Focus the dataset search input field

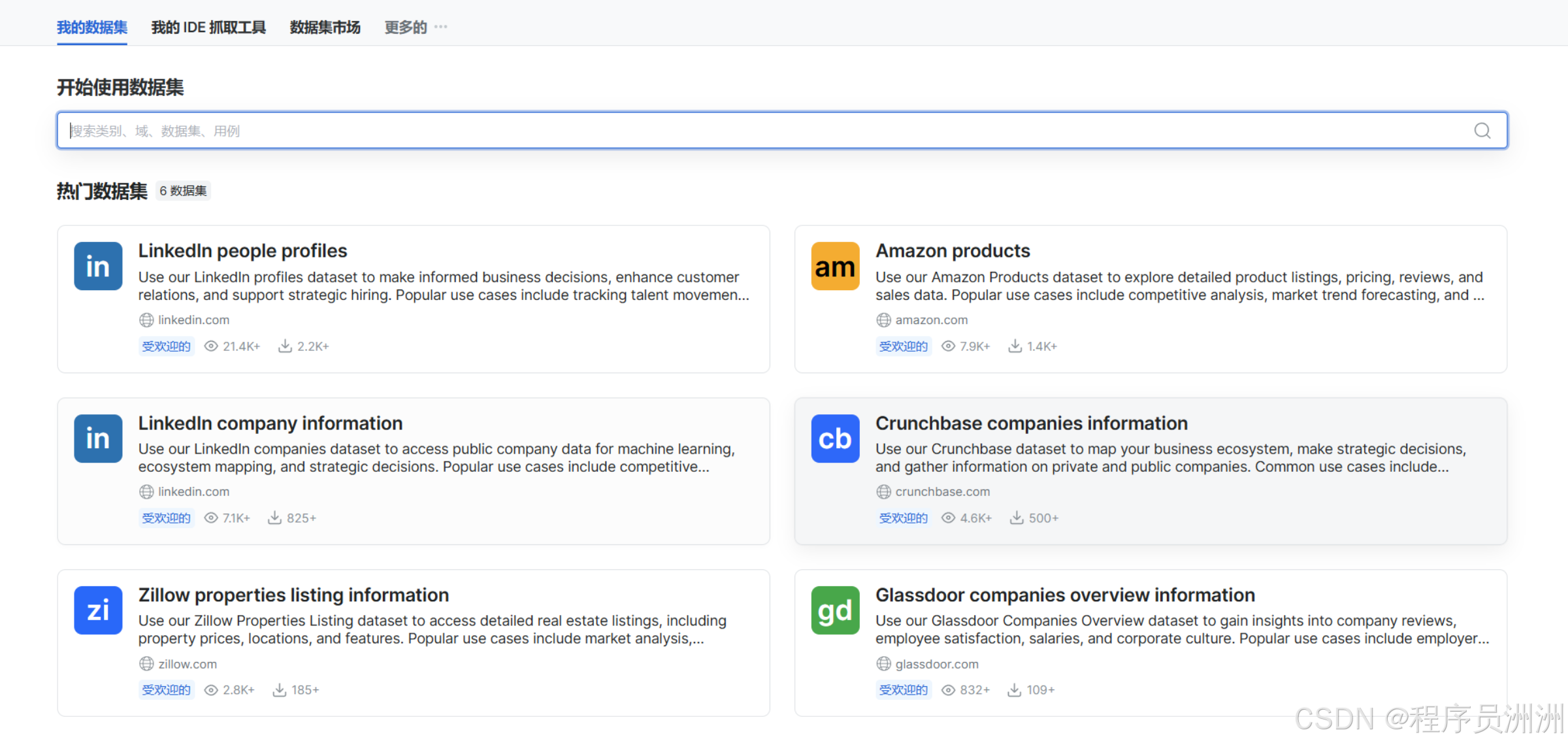click(751, 131)
